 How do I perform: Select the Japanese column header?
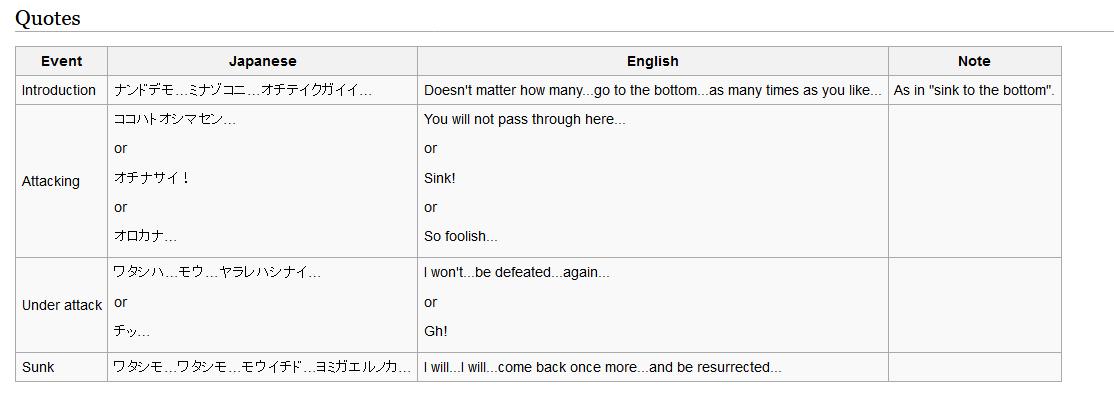click(x=262, y=61)
